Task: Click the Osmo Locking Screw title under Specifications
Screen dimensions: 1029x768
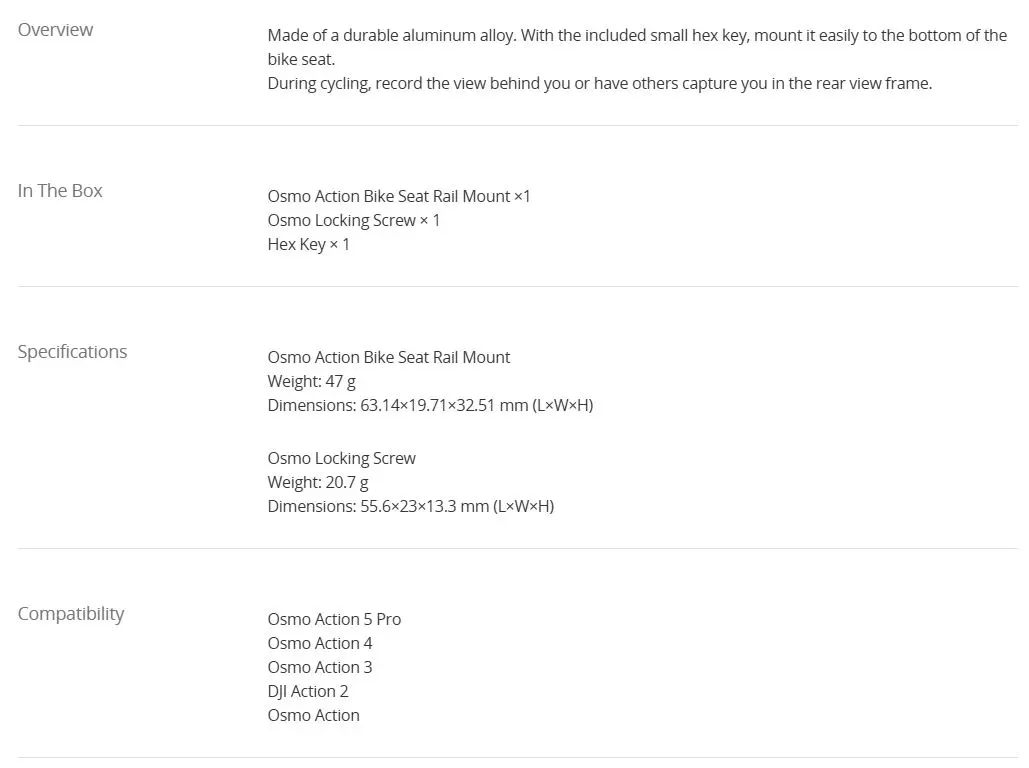Action: pos(341,459)
